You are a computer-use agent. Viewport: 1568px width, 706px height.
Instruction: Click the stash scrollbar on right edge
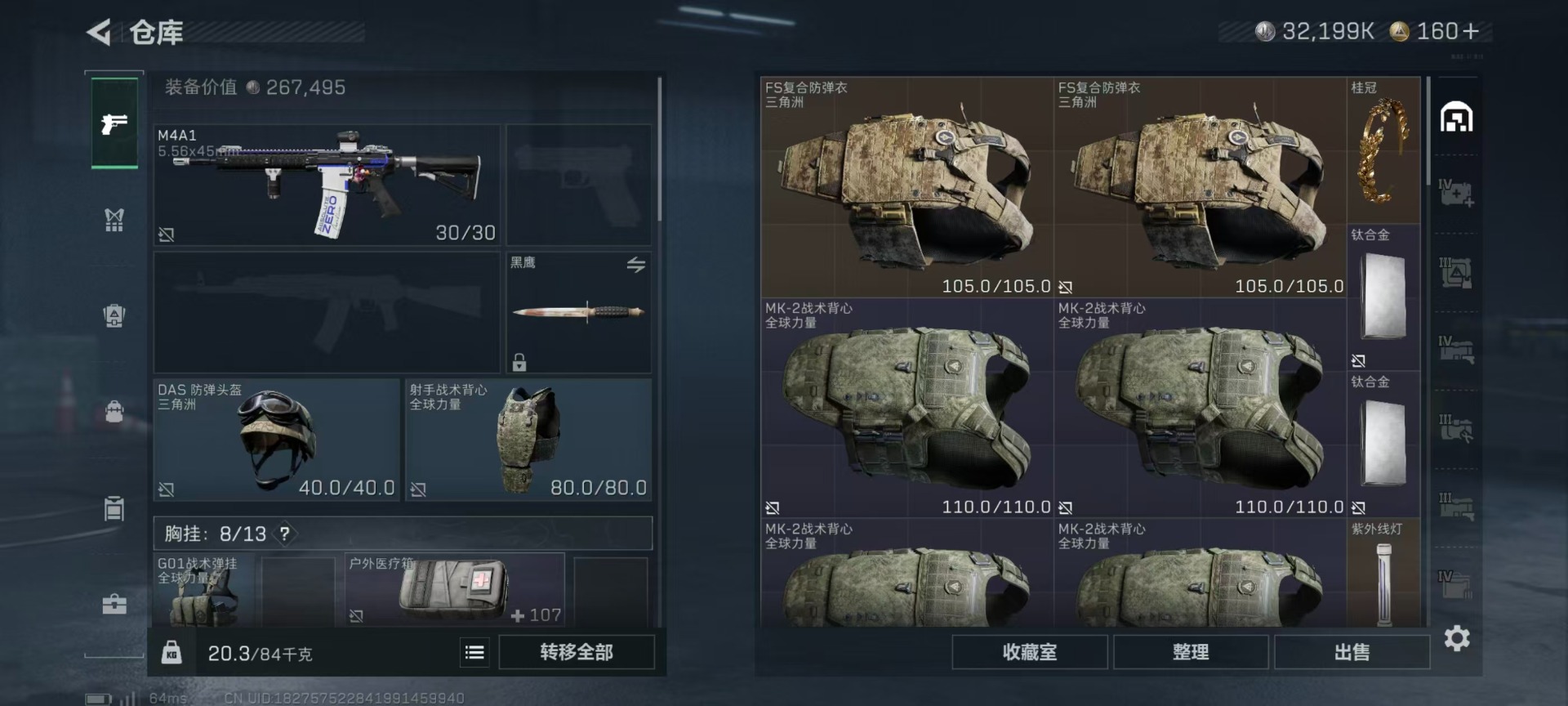1428,131
